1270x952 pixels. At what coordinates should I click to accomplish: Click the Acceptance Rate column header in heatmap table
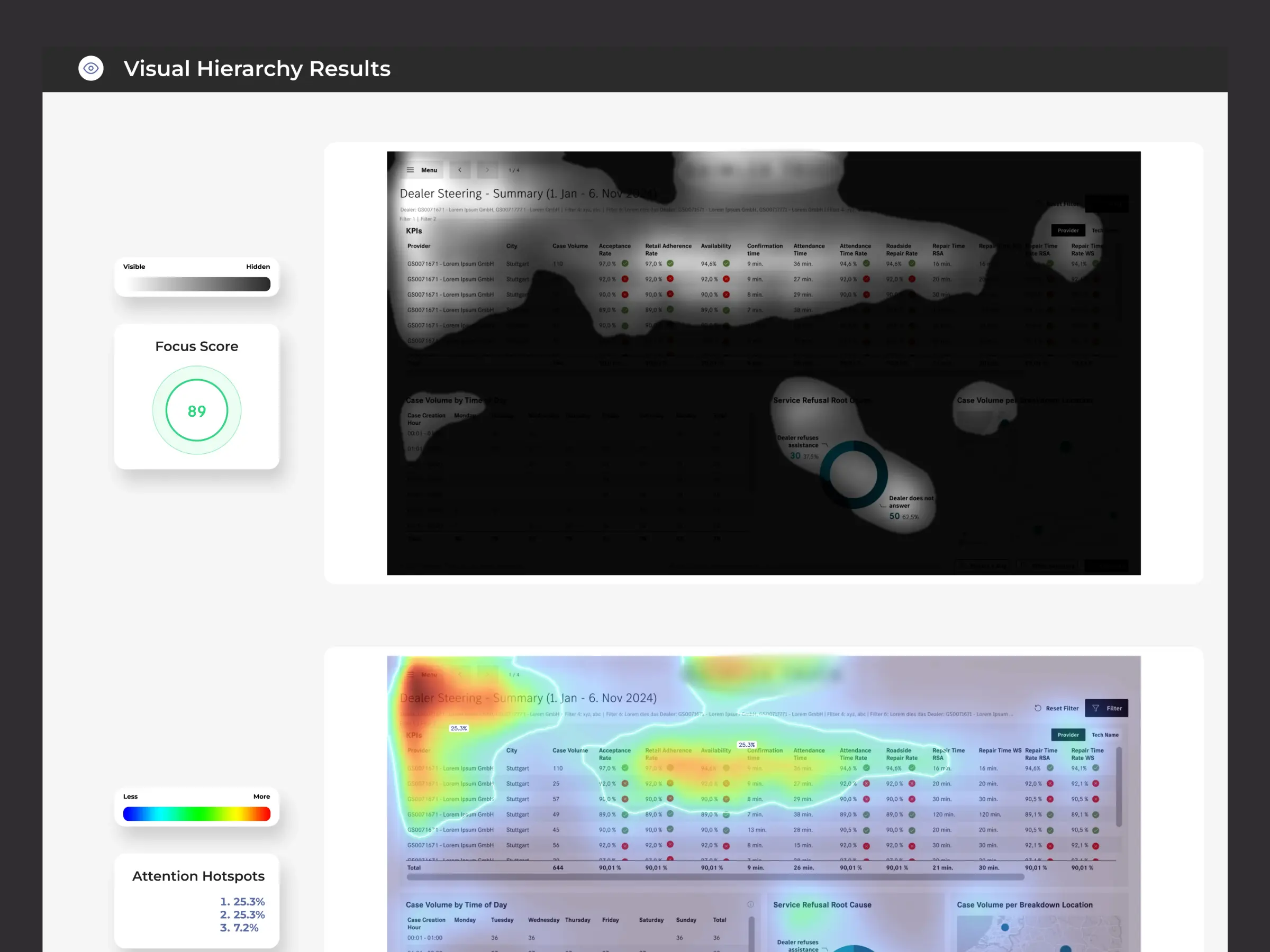(x=614, y=754)
